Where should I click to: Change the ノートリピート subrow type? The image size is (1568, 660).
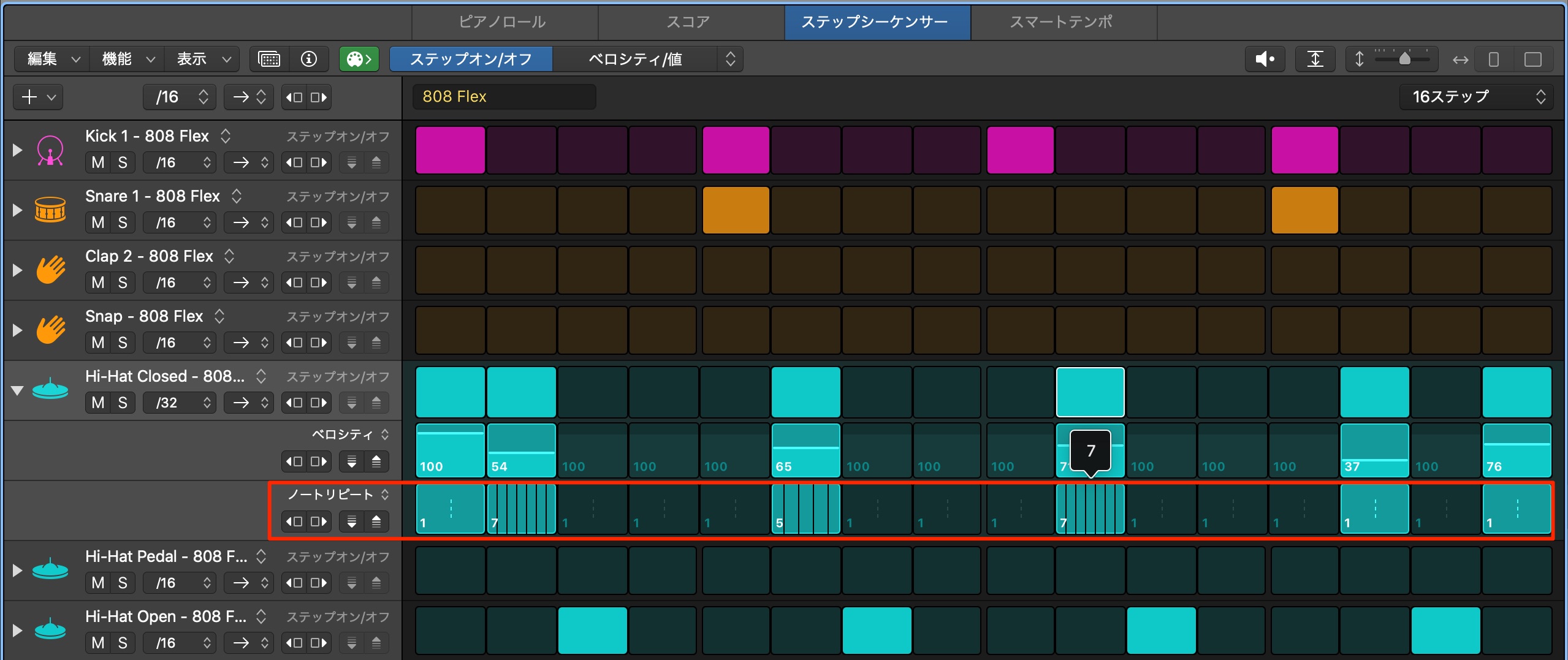click(338, 495)
